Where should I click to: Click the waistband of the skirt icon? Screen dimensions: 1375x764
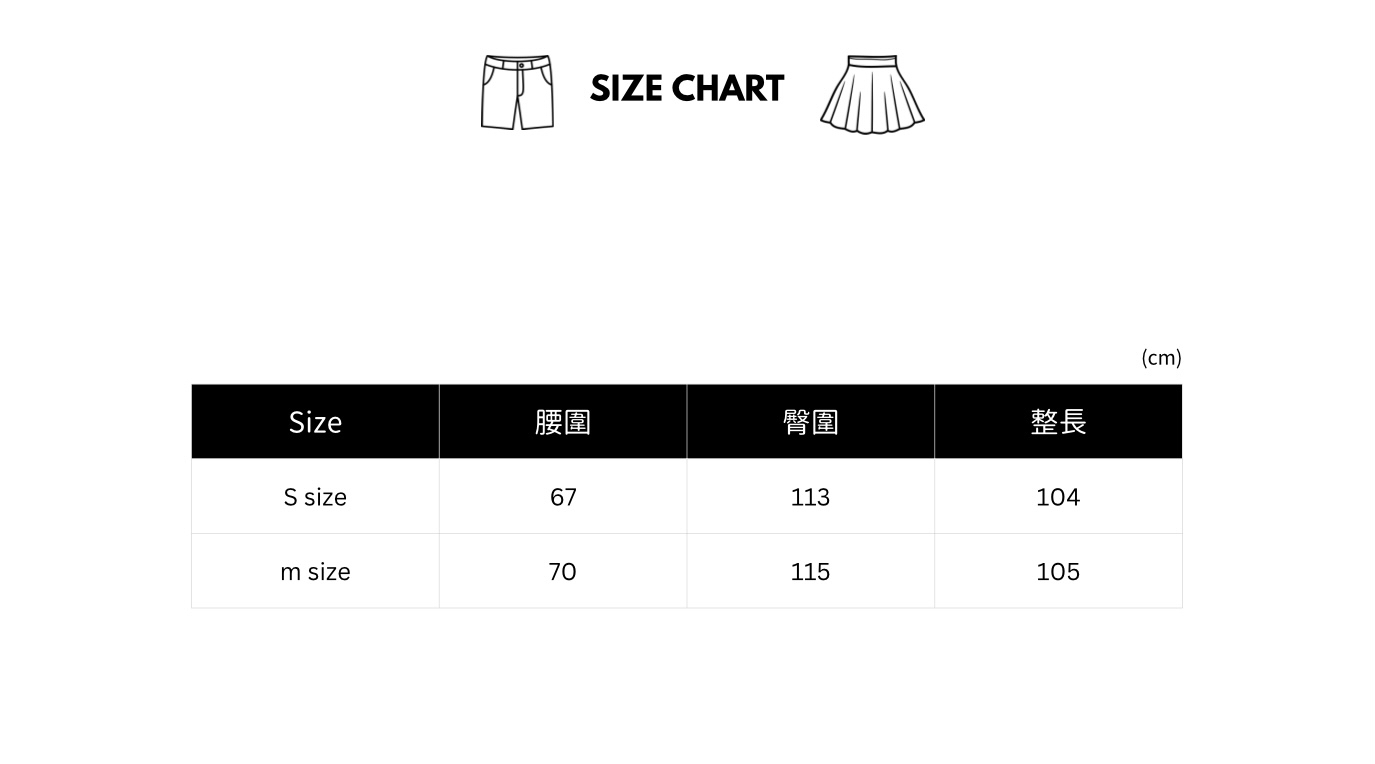click(x=871, y=62)
